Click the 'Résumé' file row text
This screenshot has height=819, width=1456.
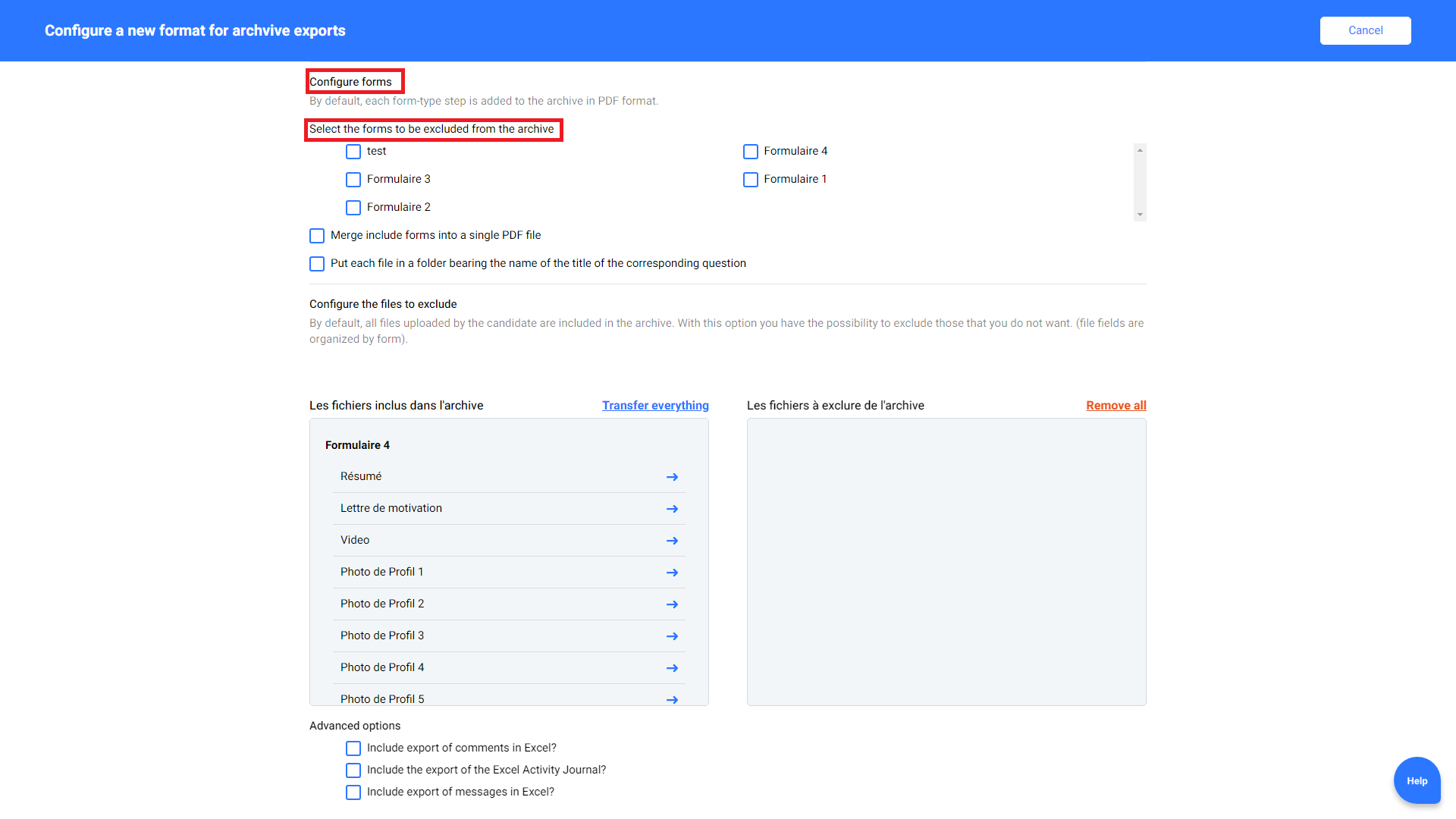pyautogui.click(x=361, y=476)
